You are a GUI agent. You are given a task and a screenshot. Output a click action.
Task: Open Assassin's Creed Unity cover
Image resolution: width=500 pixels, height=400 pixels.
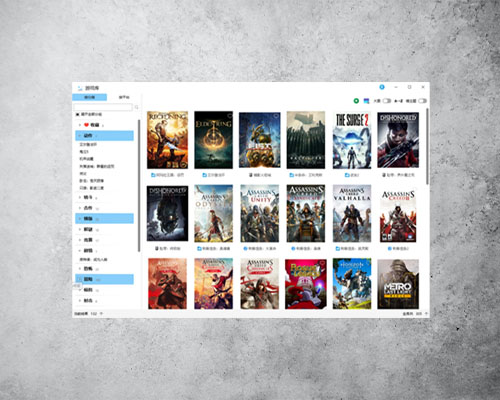[x=260, y=213]
